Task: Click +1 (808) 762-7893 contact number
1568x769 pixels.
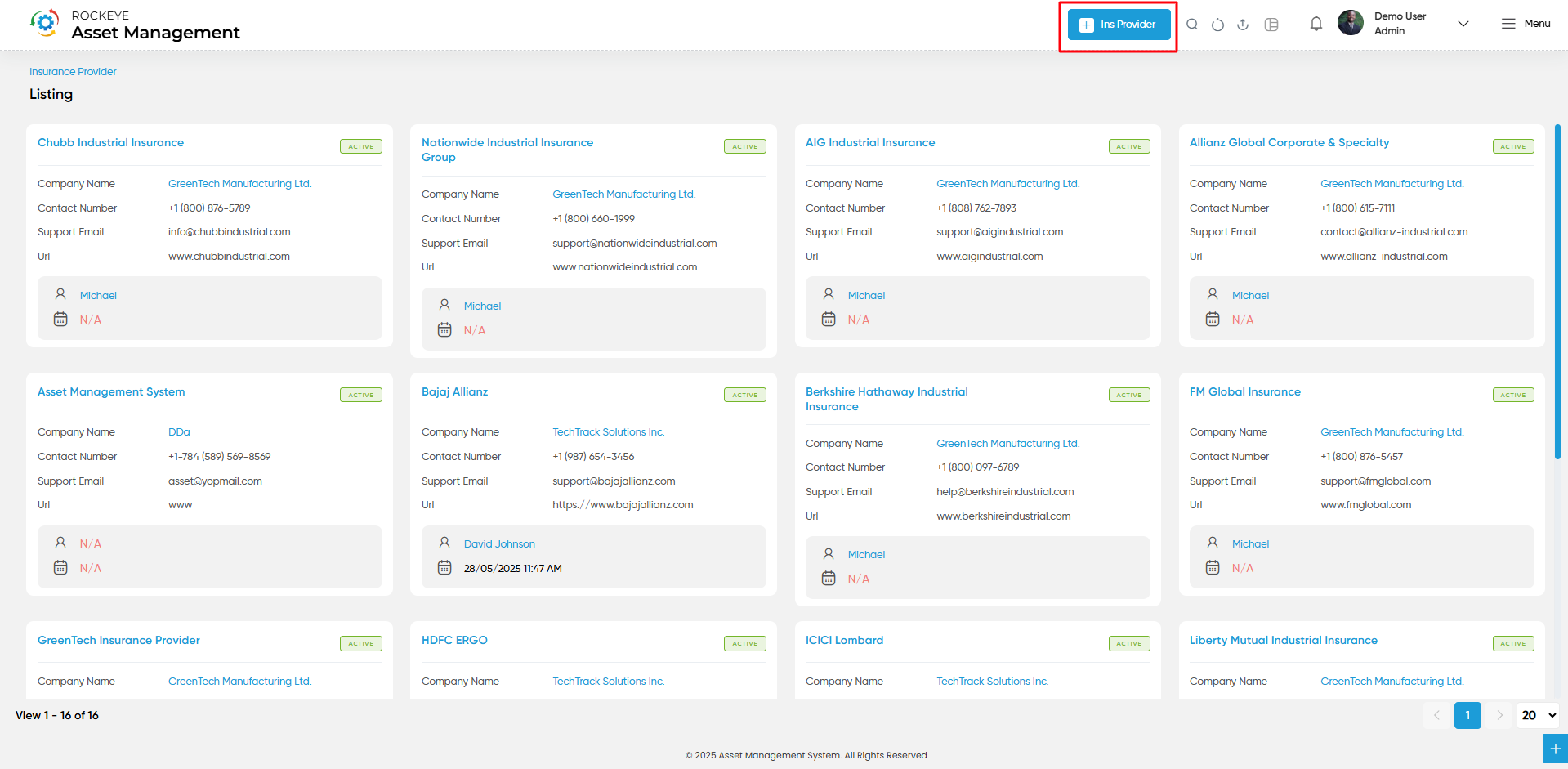Action: point(976,208)
